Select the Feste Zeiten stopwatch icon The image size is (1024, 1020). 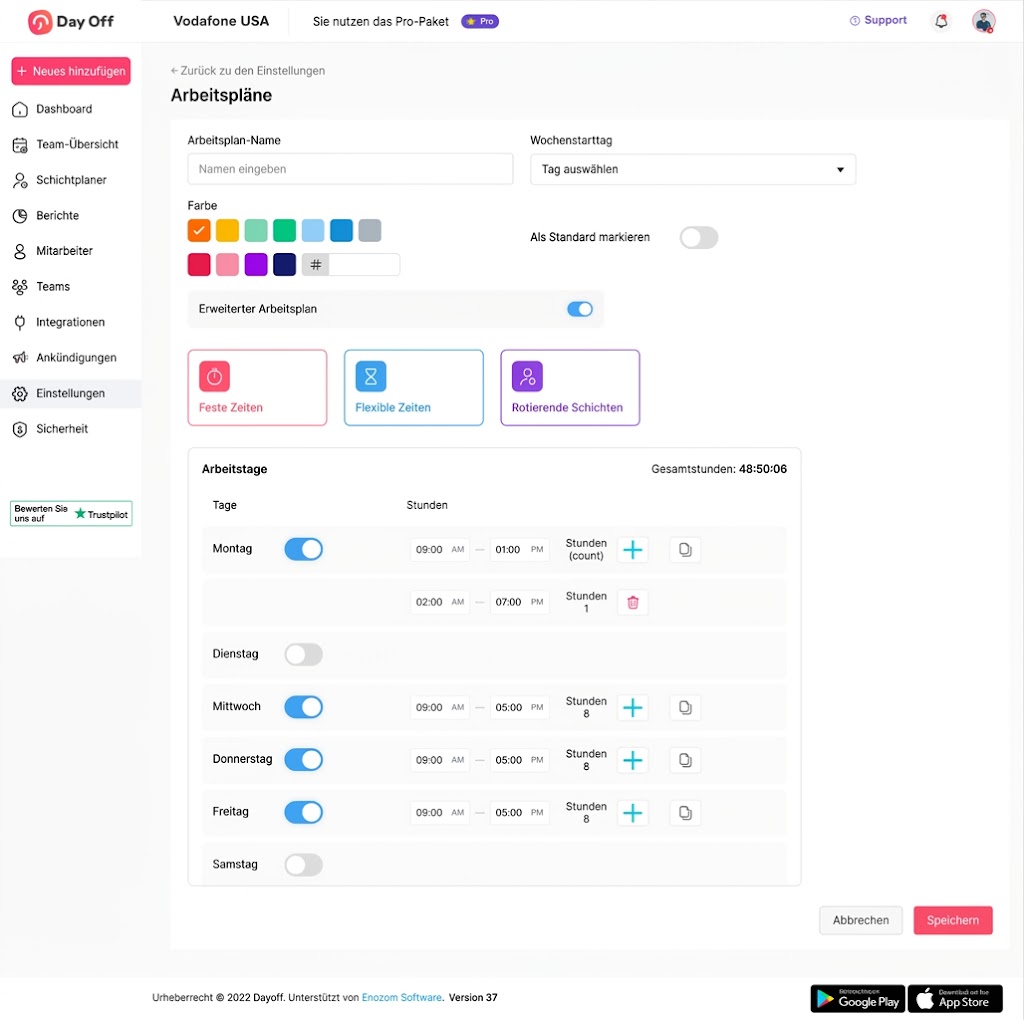(x=214, y=376)
